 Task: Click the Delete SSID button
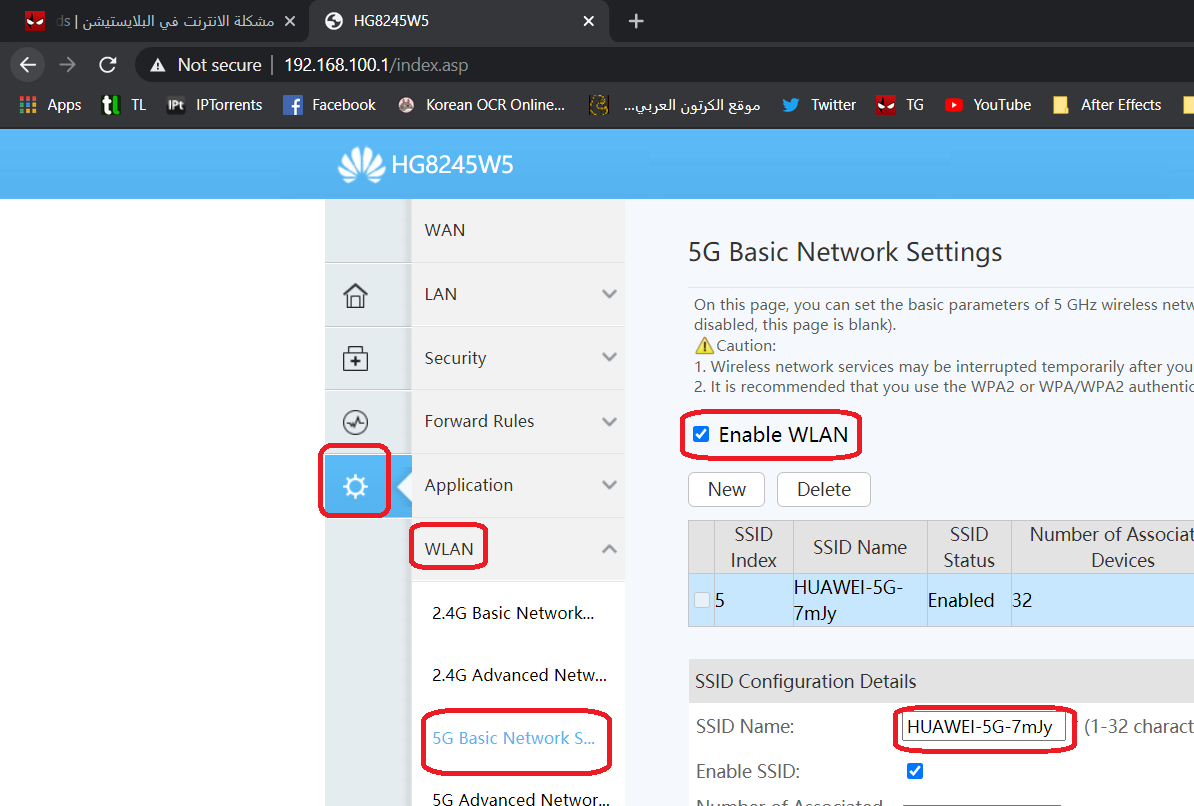tap(824, 489)
